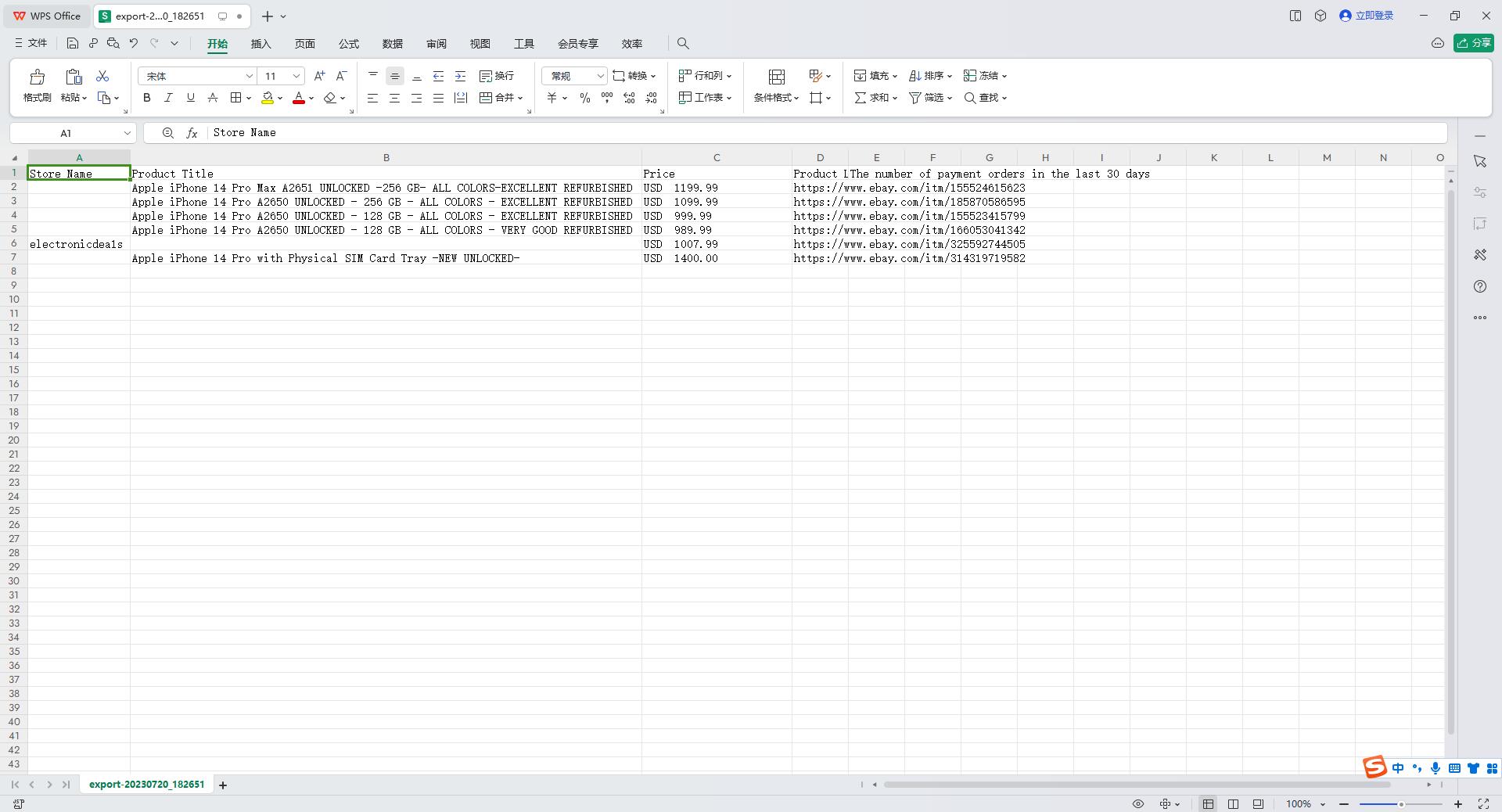Toggle align right
The height and width of the screenshot is (812, 1502).
click(417, 98)
